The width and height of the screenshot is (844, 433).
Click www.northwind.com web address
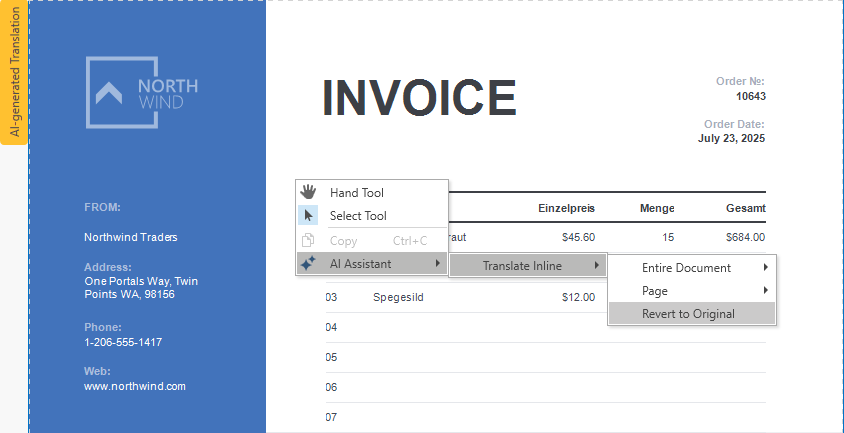click(x=135, y=386)
